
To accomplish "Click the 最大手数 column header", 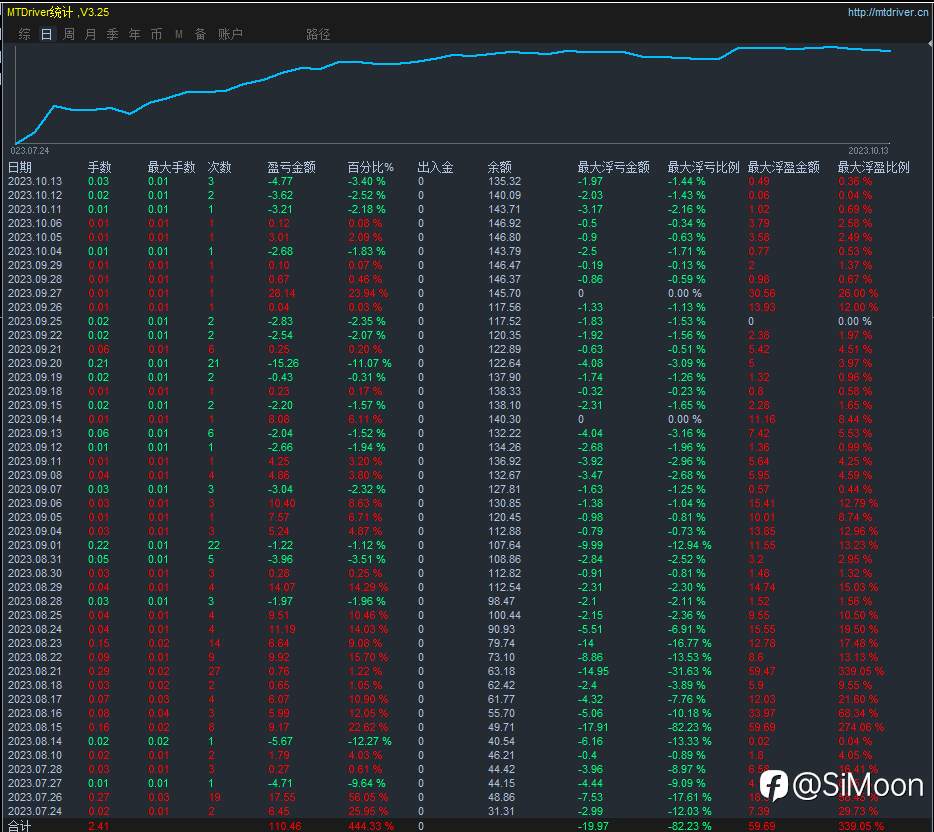I will tap(172, 167).
